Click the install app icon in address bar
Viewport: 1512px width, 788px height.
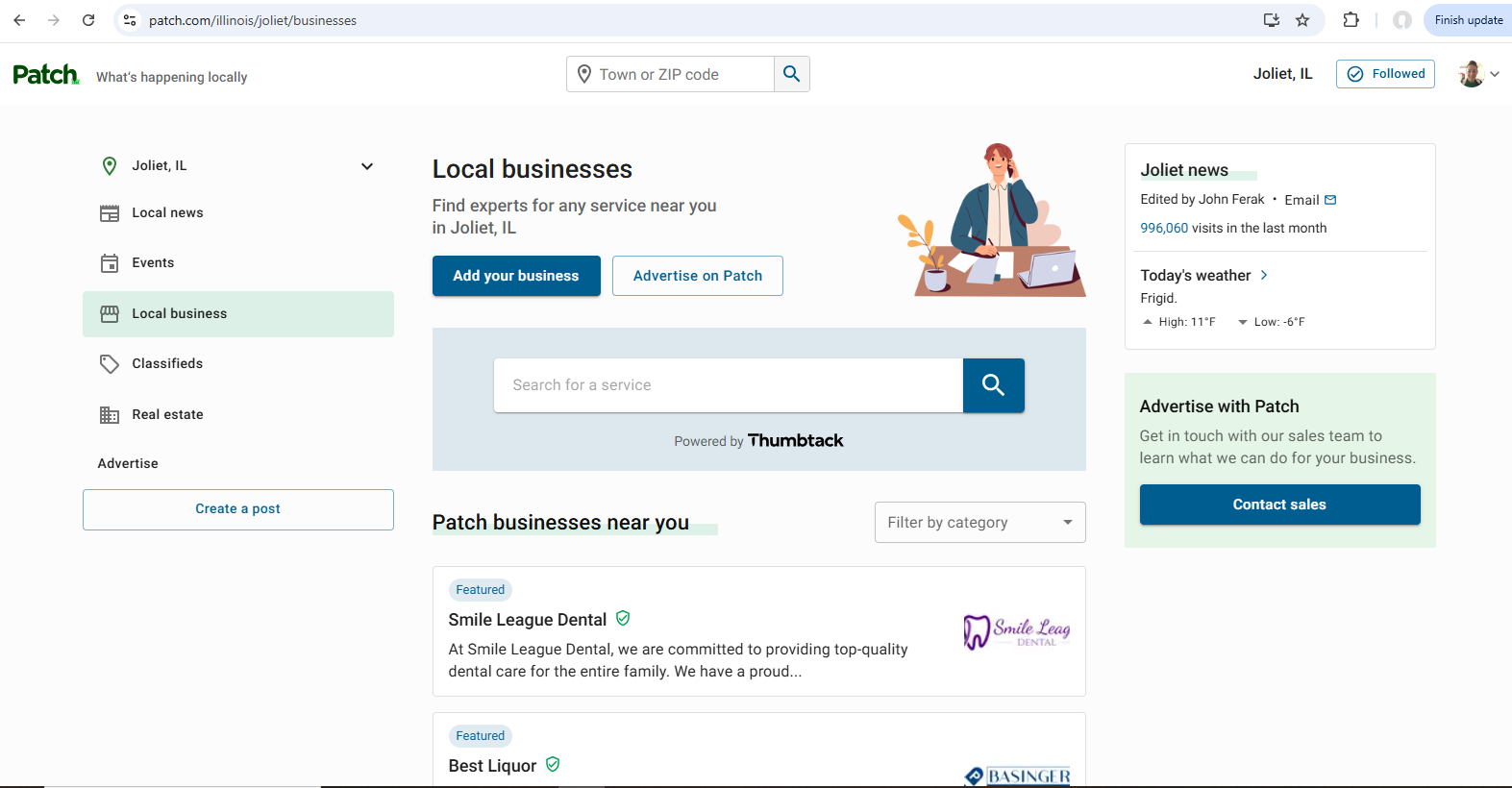pyautogui.click(x=1271, y=20)
